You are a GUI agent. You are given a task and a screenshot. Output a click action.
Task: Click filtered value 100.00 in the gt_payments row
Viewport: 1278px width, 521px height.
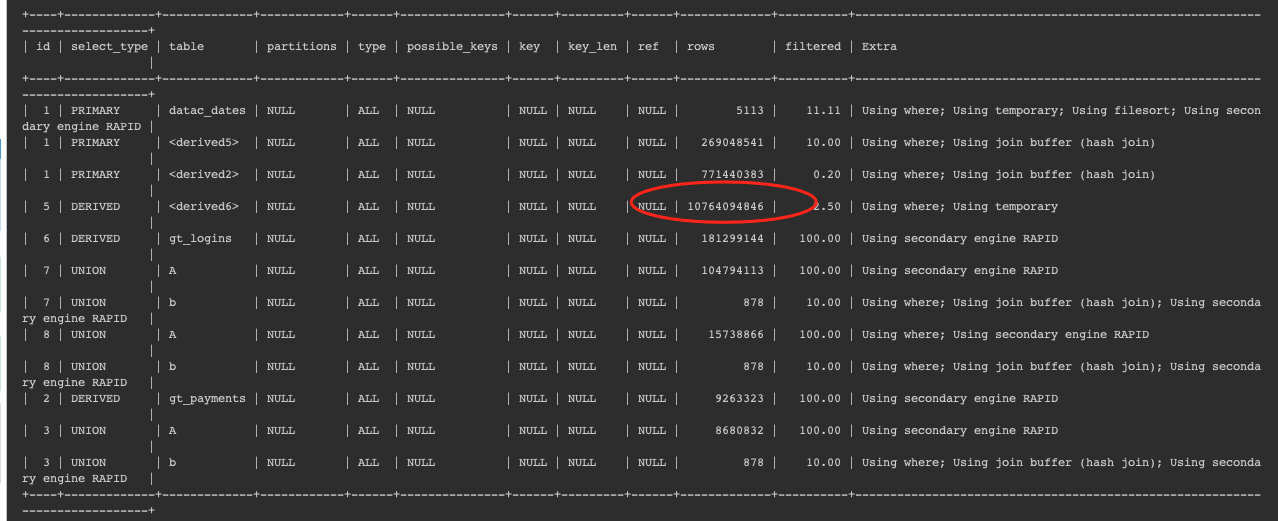(820, 399)
